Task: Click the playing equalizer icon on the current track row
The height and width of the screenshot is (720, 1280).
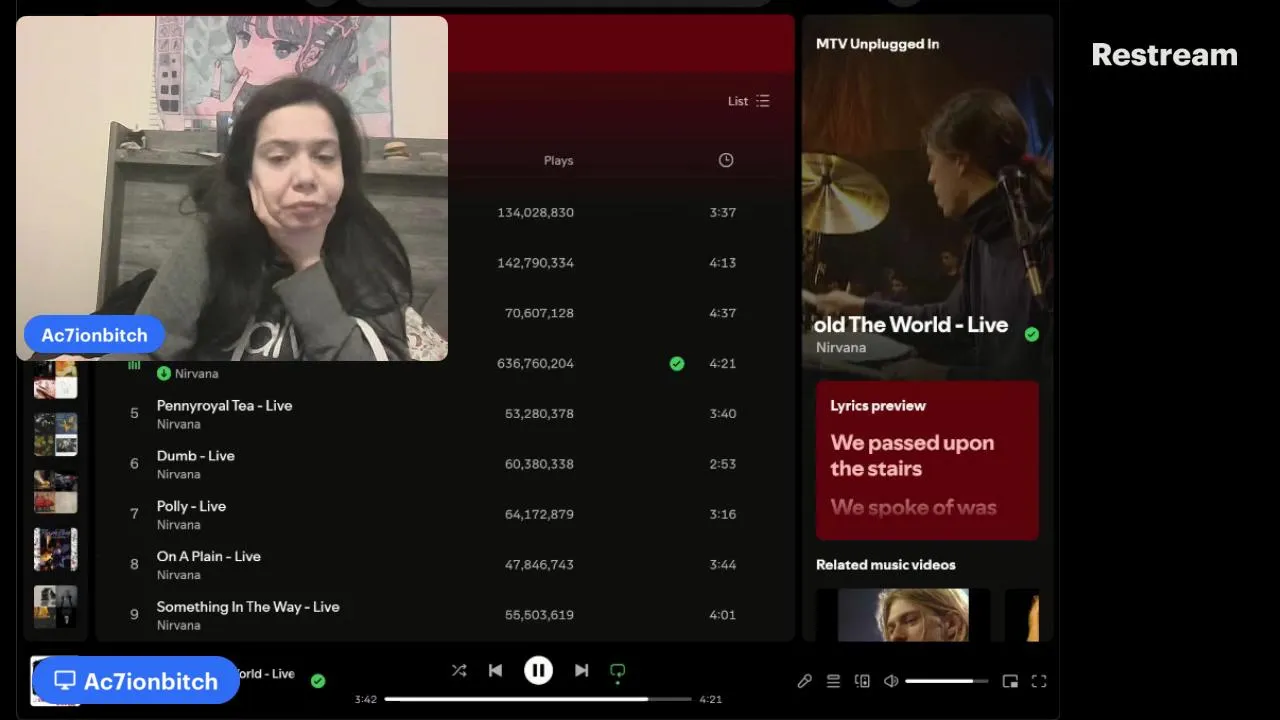Action: [x=134, y=365]
